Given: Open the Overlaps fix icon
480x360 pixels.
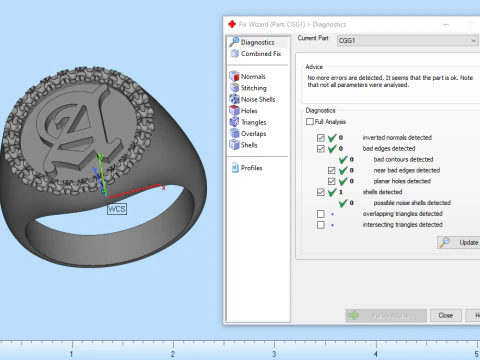Looking at the screenshot, I should point(234,133).
